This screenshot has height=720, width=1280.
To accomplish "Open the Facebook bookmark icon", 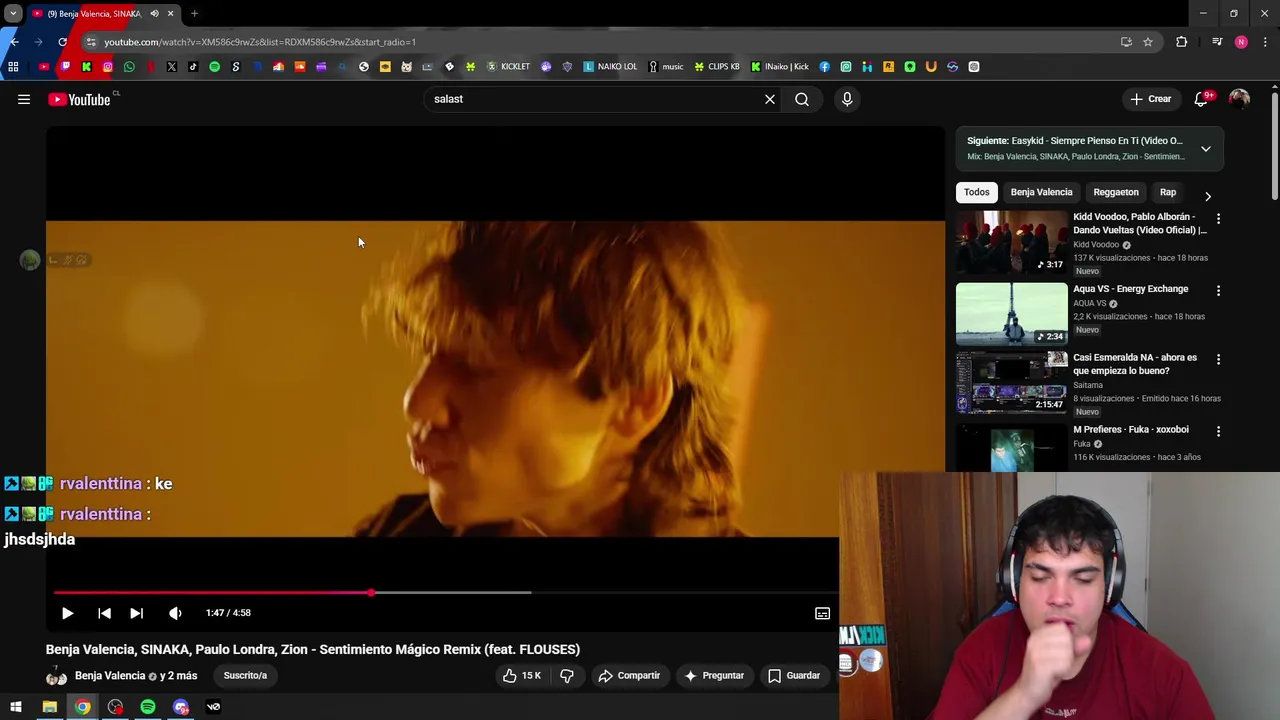I will tap(824, 67).
